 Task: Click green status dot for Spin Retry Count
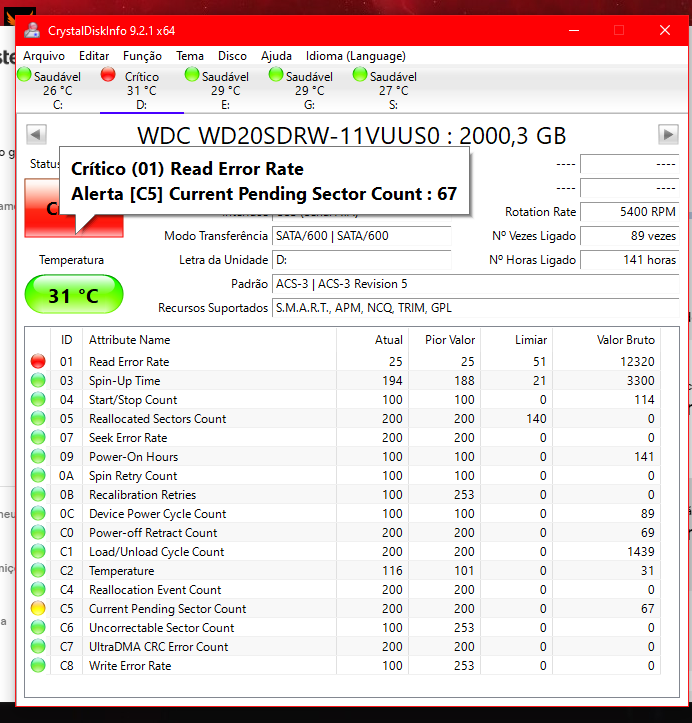[x=38, y=475]
